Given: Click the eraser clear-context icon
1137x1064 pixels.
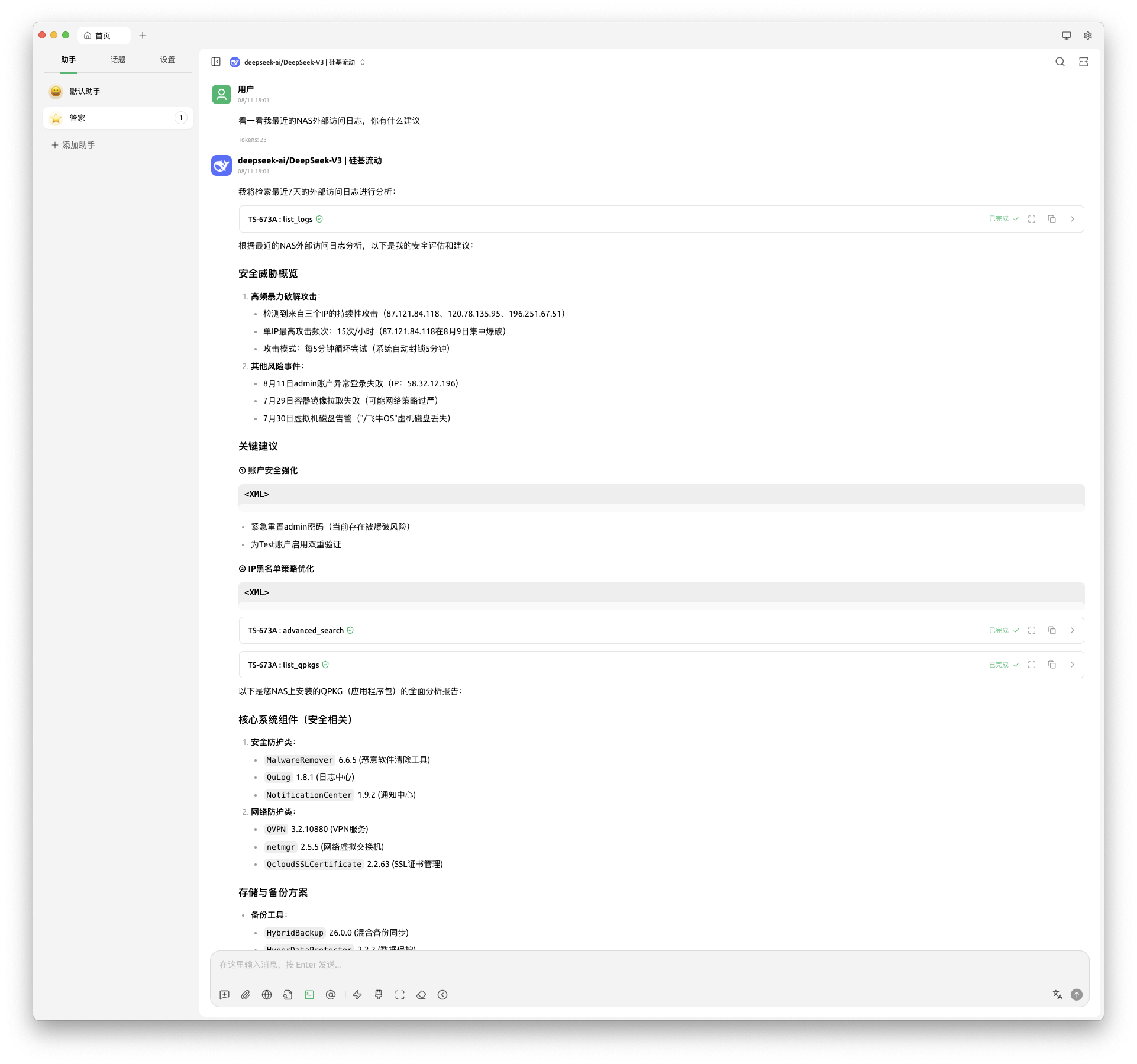Looking at the screenshot, I should coord(421,995).
